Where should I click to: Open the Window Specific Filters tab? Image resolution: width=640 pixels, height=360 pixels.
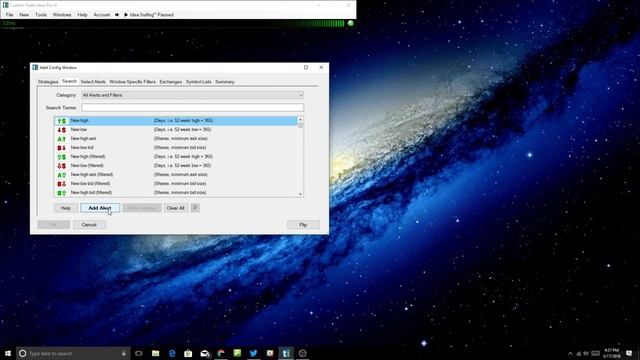pos(133,82)
